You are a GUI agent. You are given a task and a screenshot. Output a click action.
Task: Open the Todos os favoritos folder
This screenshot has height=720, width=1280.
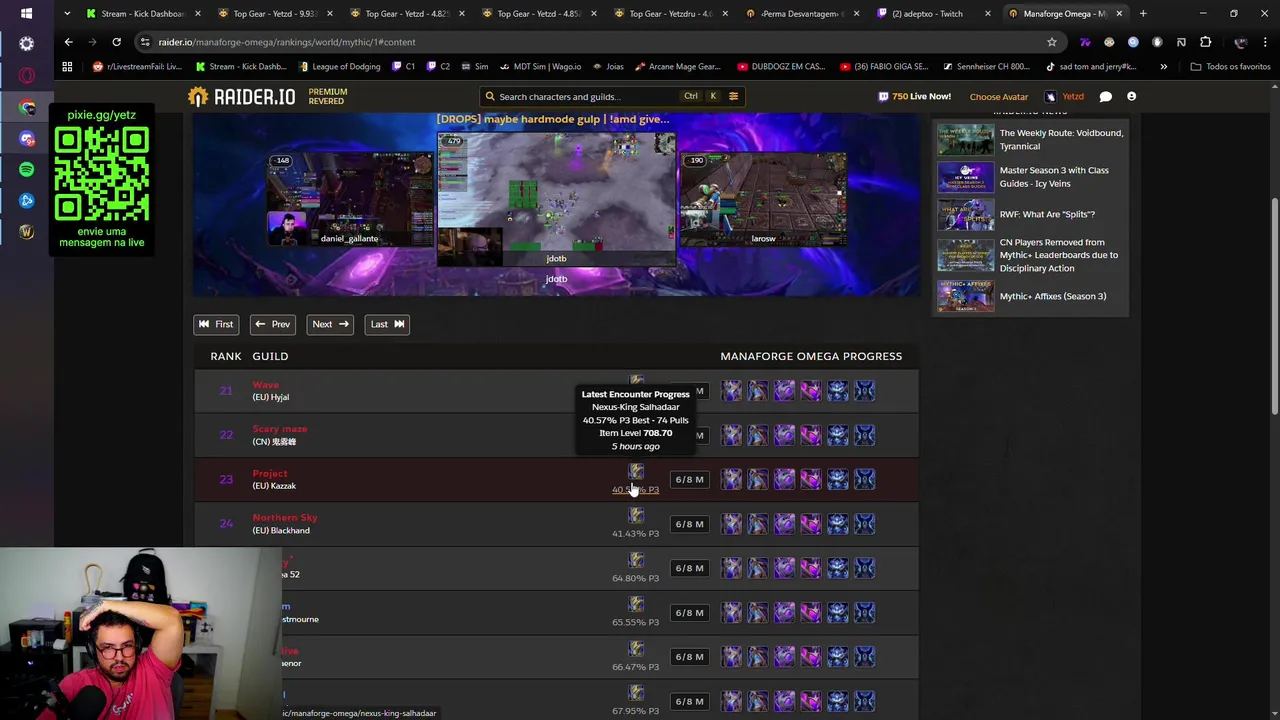coord(1230,66)
